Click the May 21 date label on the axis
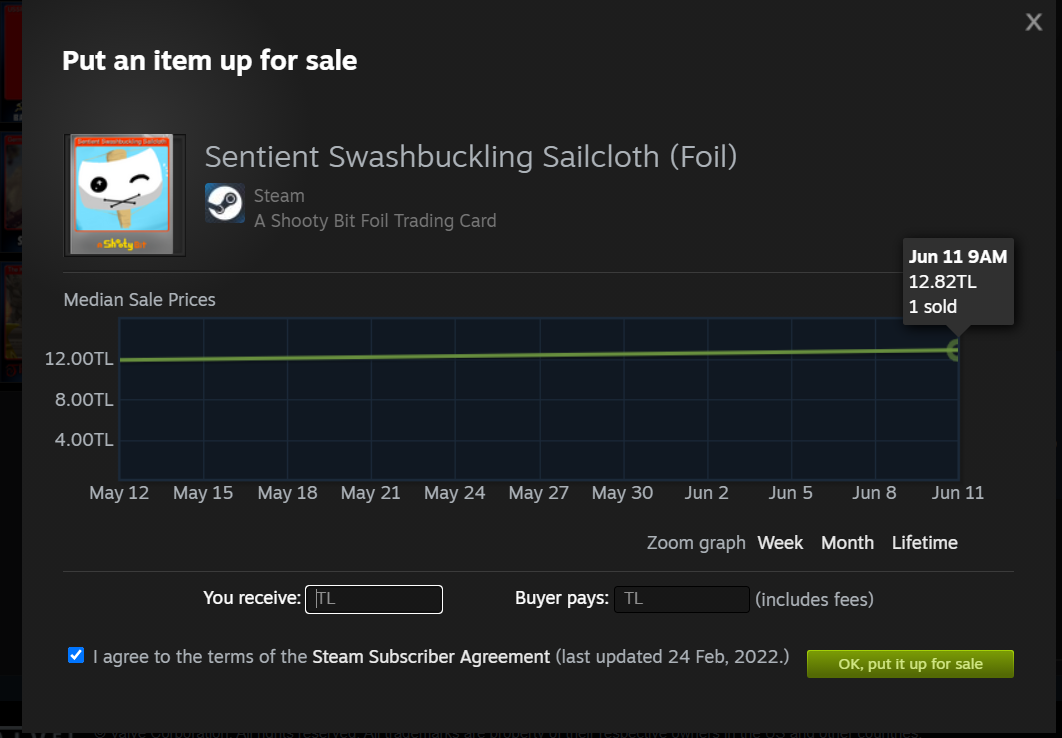 (x=371, y=493)
